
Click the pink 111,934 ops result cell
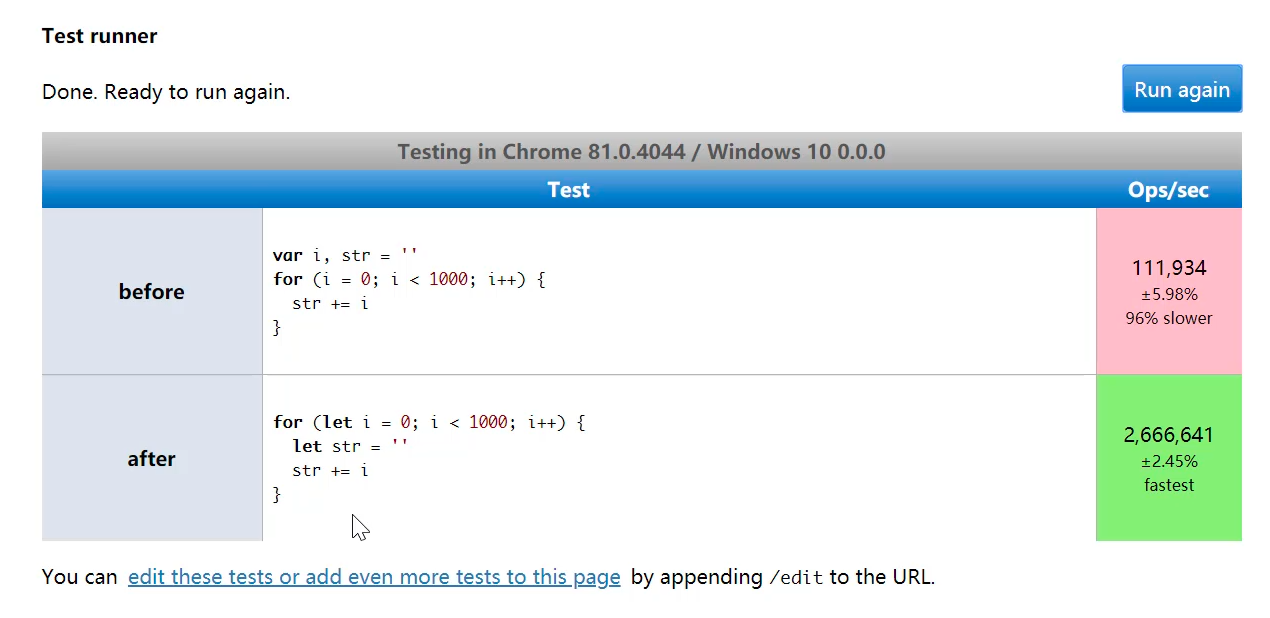tap(1169, 291)
